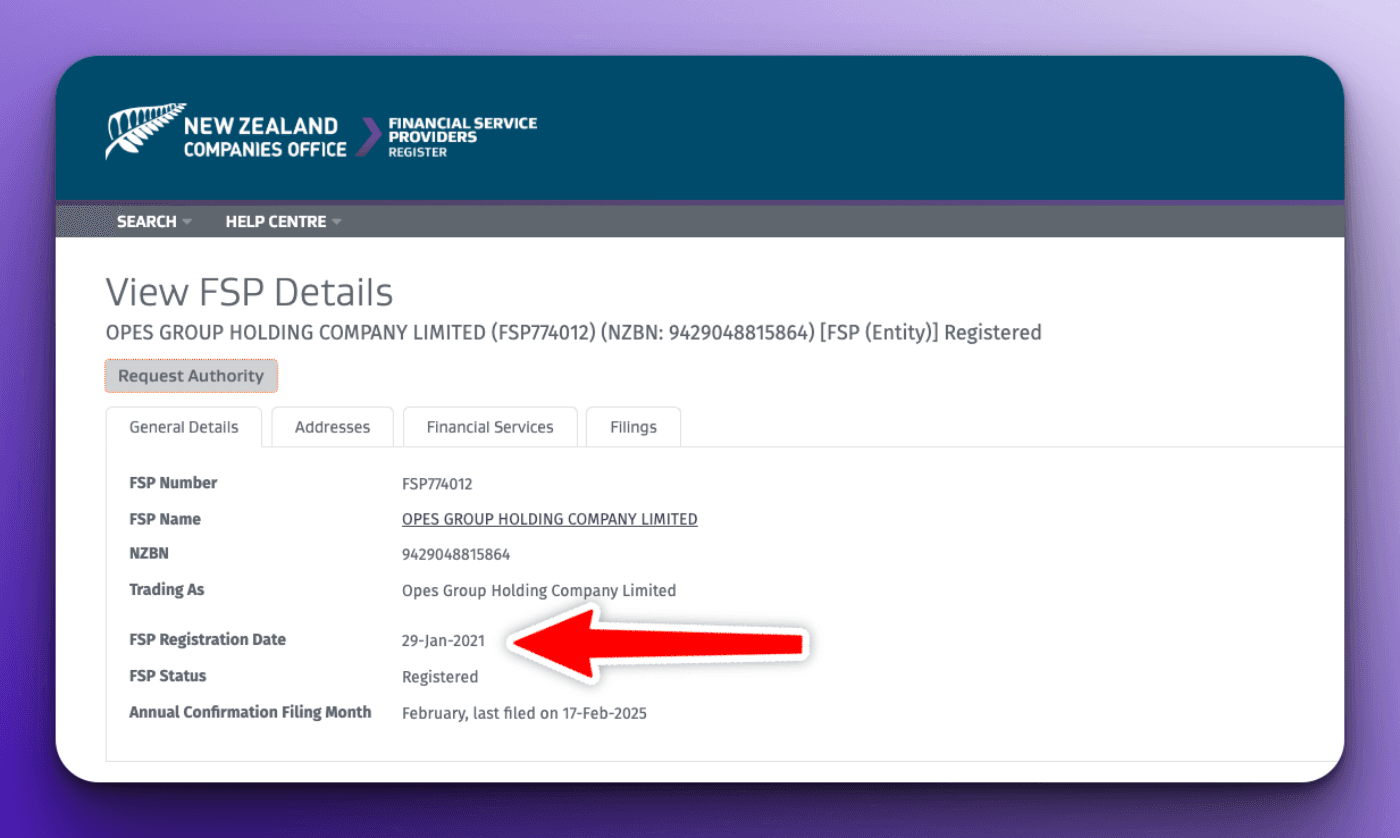This screenshot has width=1400, height=838.
Task: Click the FSP Number value FSP774012
Action: (x=437, y=484)
